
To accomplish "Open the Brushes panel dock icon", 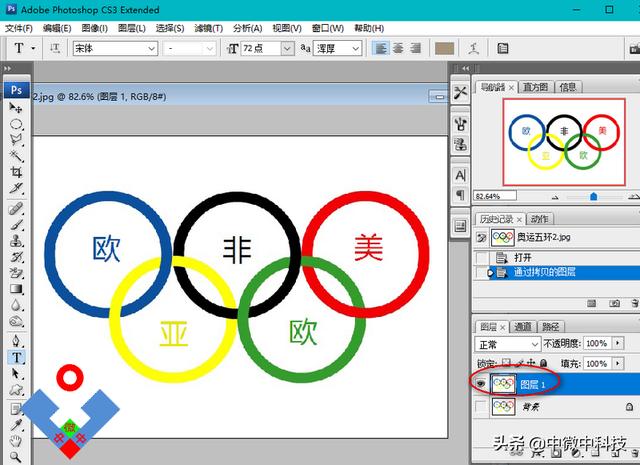I will [460, 123].
